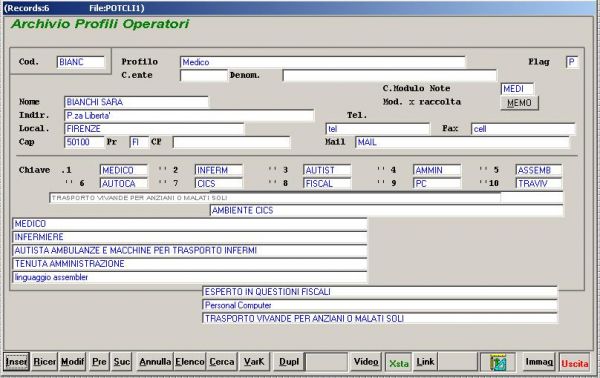
Task: Click the empty Denom. field
Action: 390,75
